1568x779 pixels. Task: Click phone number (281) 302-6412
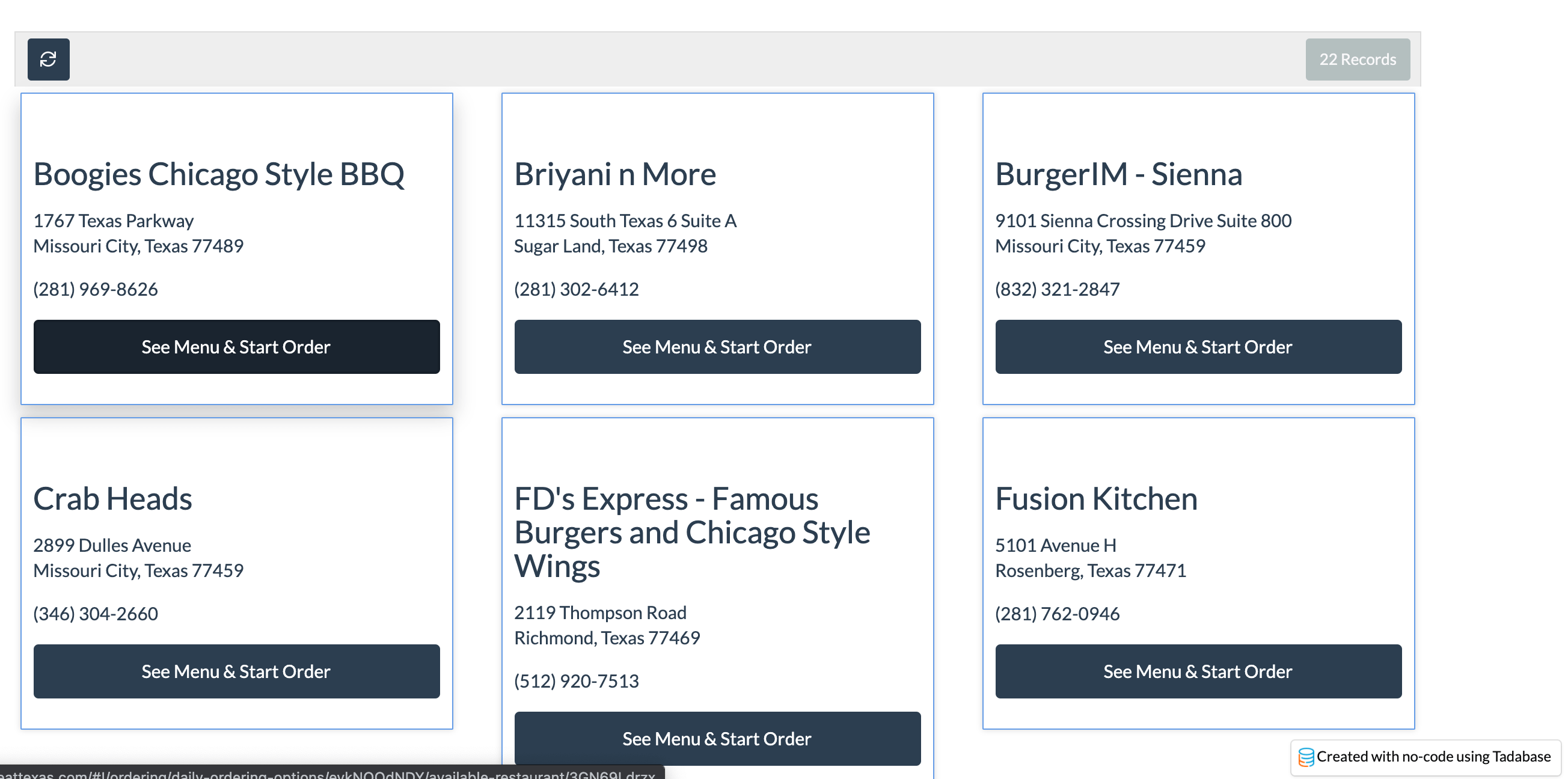click(x=577, y=289)
